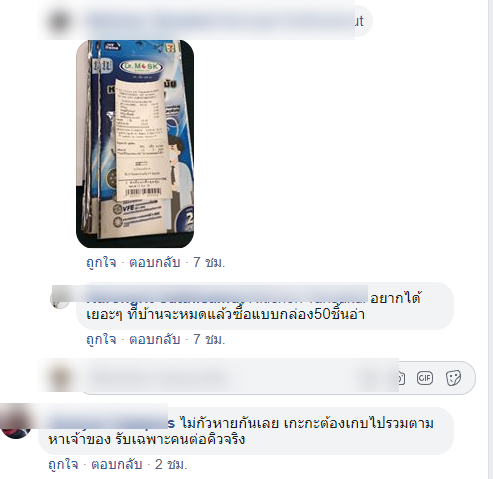Screen dimensions: 493x479
Task: Open profile picture of ไม่กัวหายกันเลย commenter
Action: click(16, 423)
